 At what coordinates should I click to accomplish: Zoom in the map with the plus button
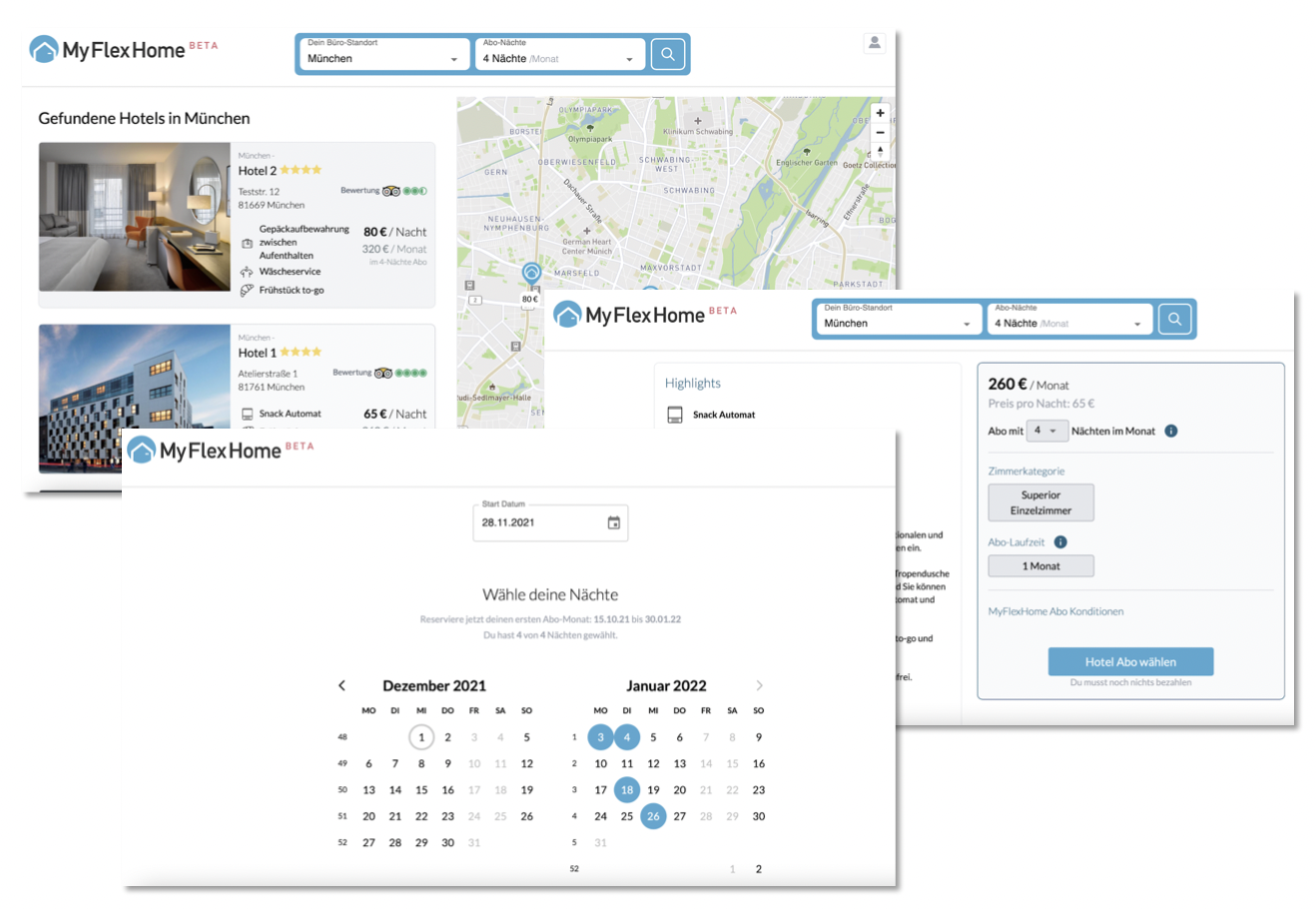880,113
